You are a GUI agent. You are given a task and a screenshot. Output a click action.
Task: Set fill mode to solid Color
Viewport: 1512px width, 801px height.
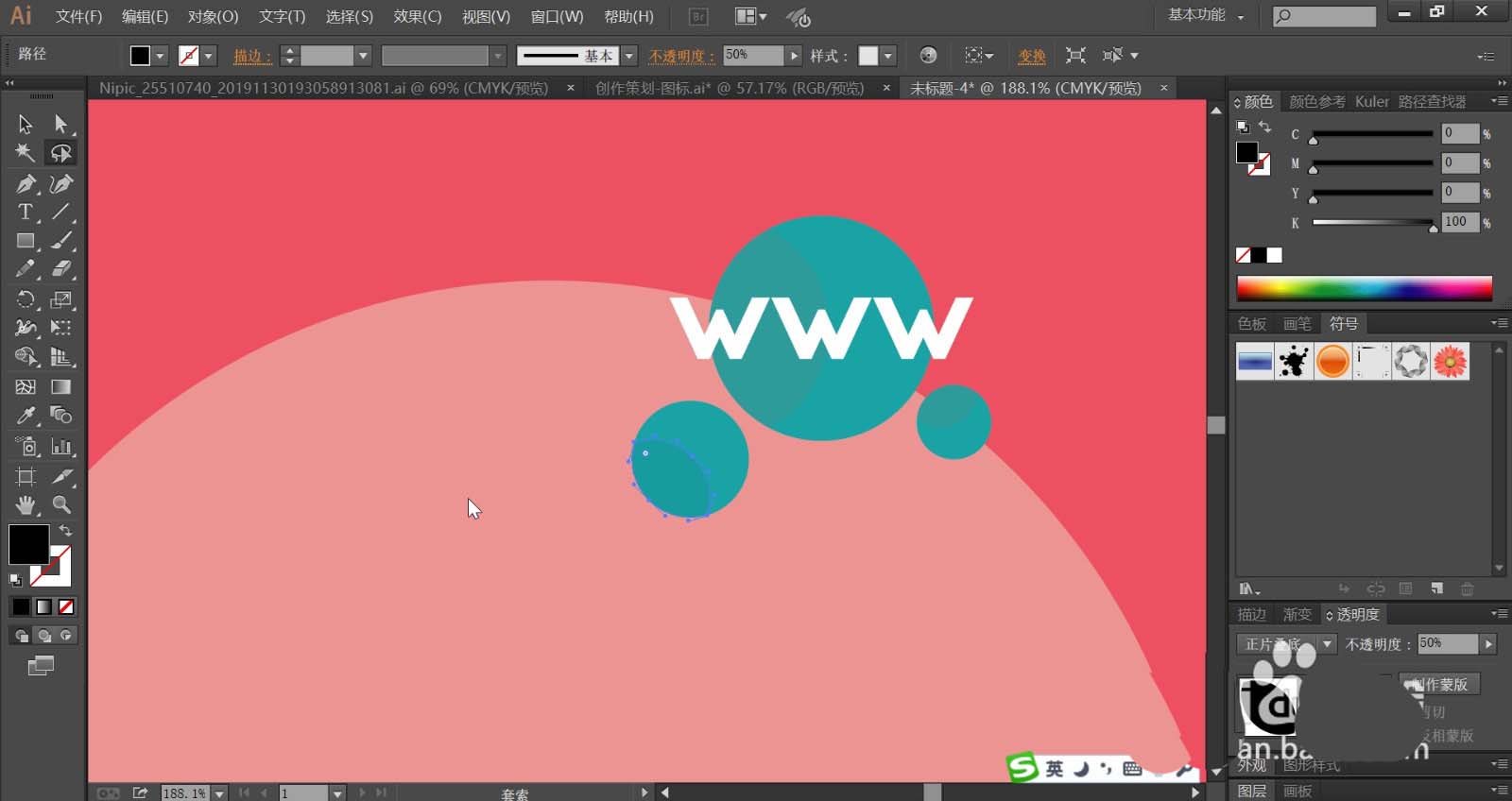click(x=21, y=606)
